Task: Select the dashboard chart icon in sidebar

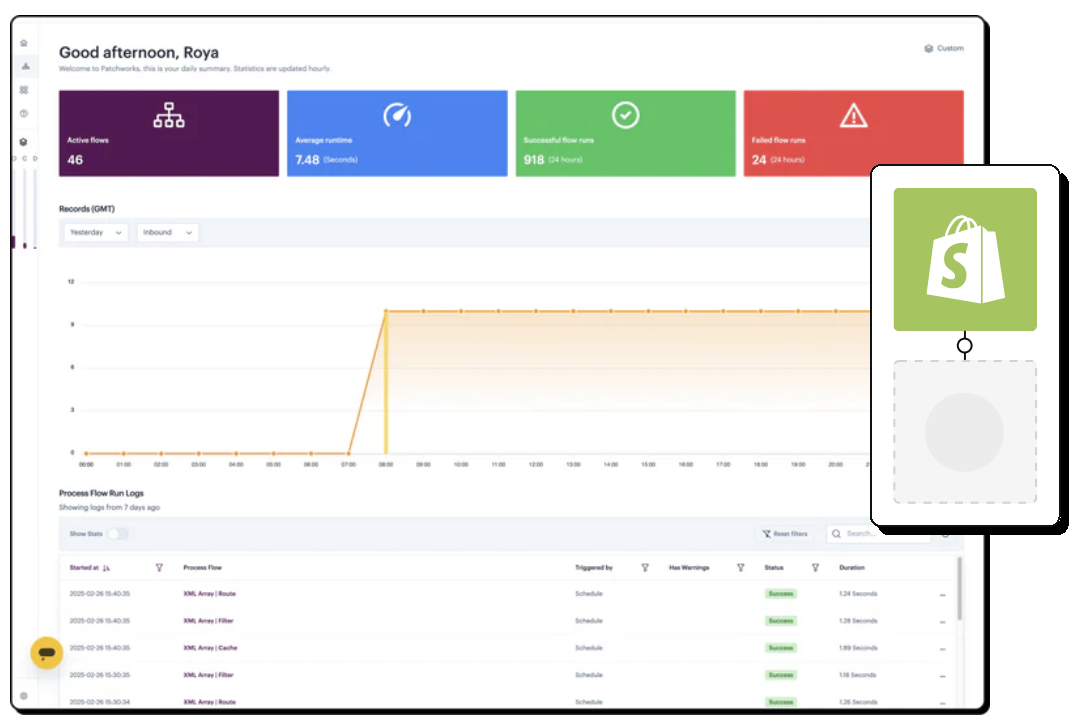Action: click(x=26, y=66)
